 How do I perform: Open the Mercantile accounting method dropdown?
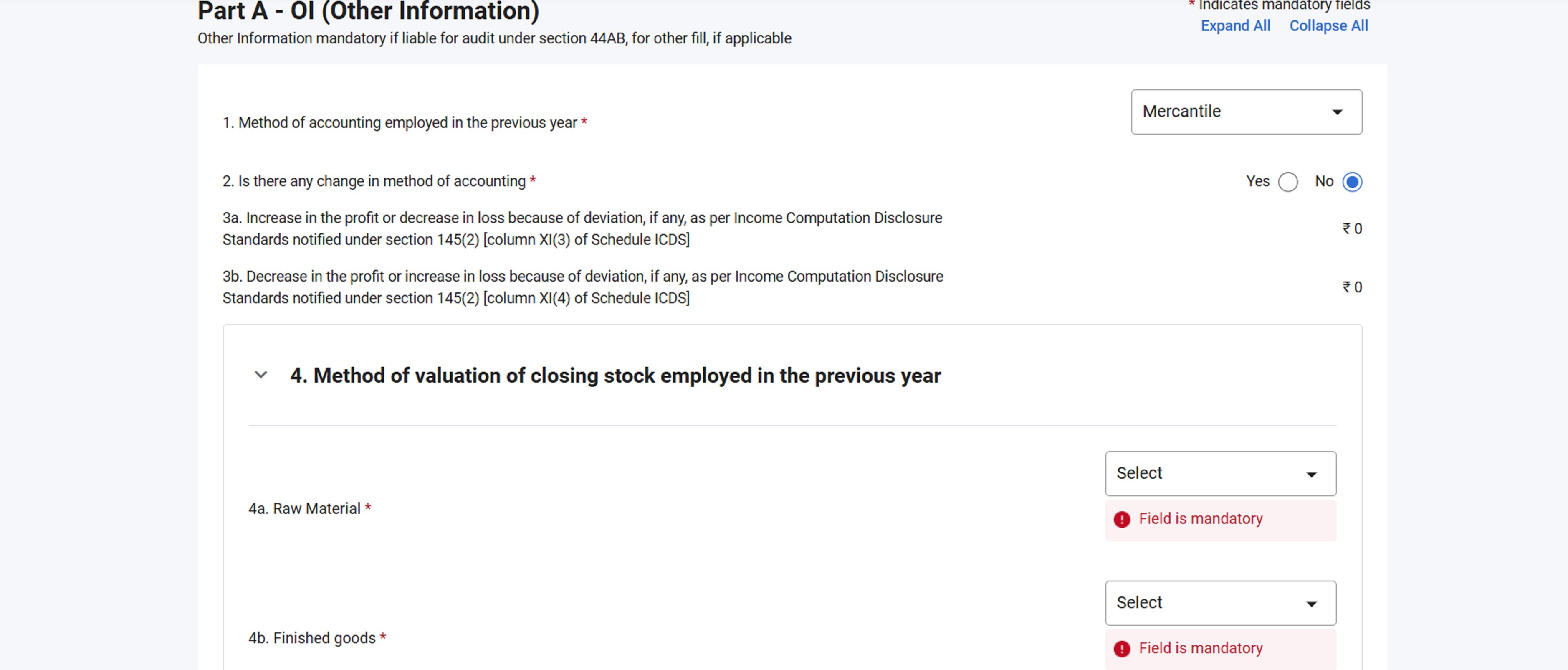pos(1245,112)
